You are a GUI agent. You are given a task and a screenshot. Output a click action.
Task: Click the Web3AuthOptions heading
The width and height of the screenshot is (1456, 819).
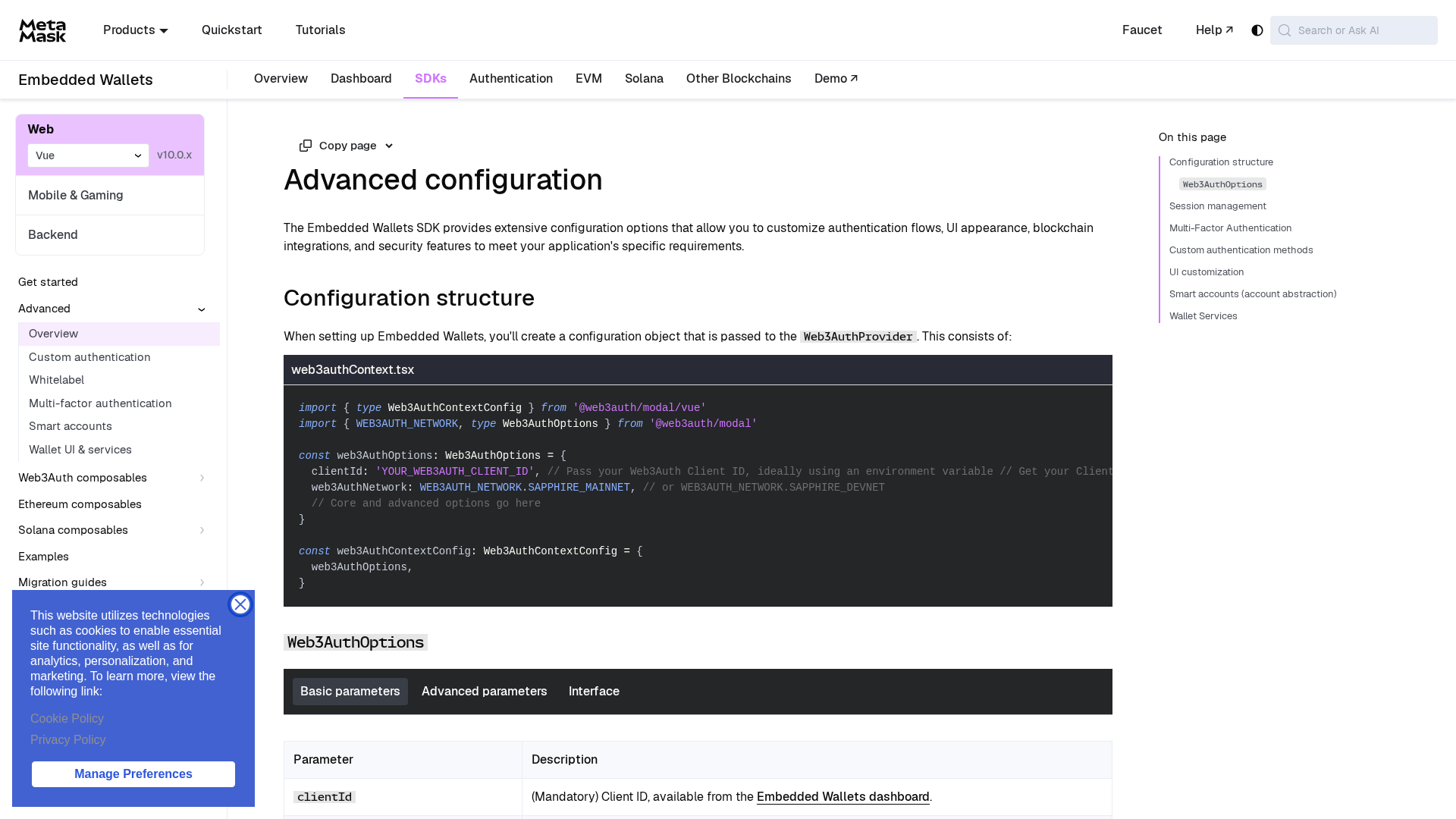tap(356, 642)
